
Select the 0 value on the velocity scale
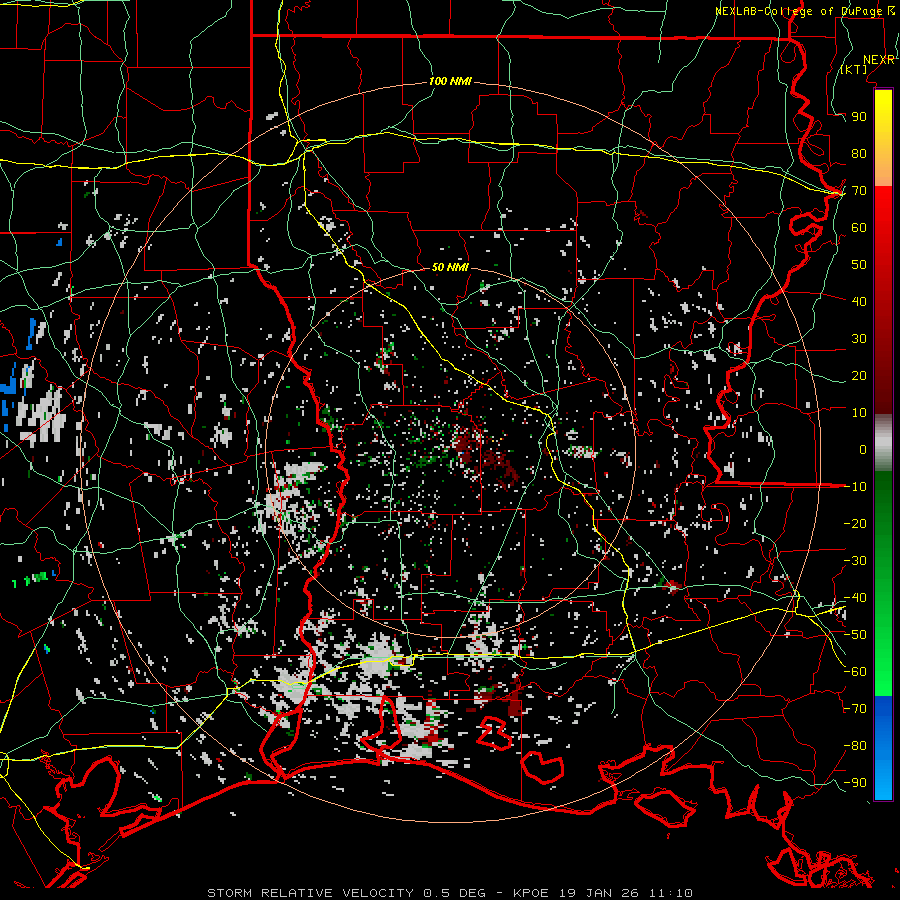tap(863, 449)
